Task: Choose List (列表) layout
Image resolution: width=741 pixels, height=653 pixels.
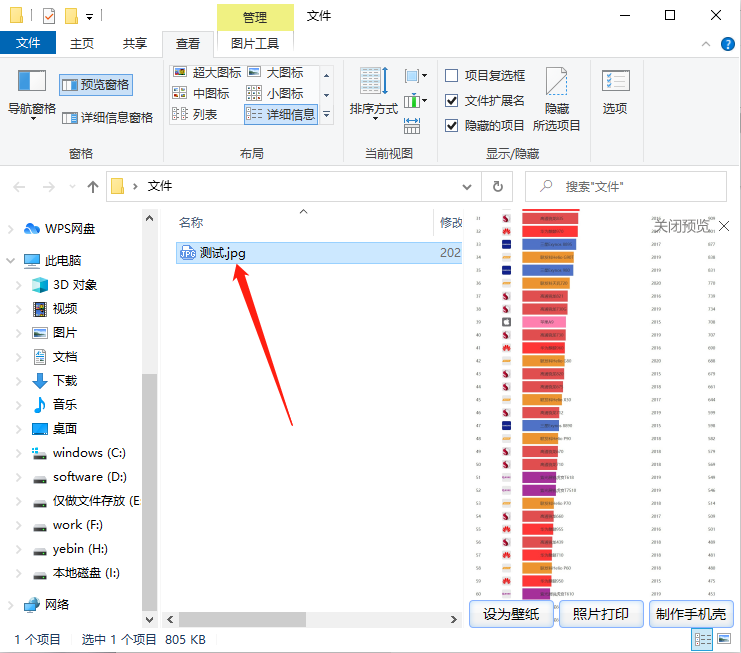Action: coord(194,114)
